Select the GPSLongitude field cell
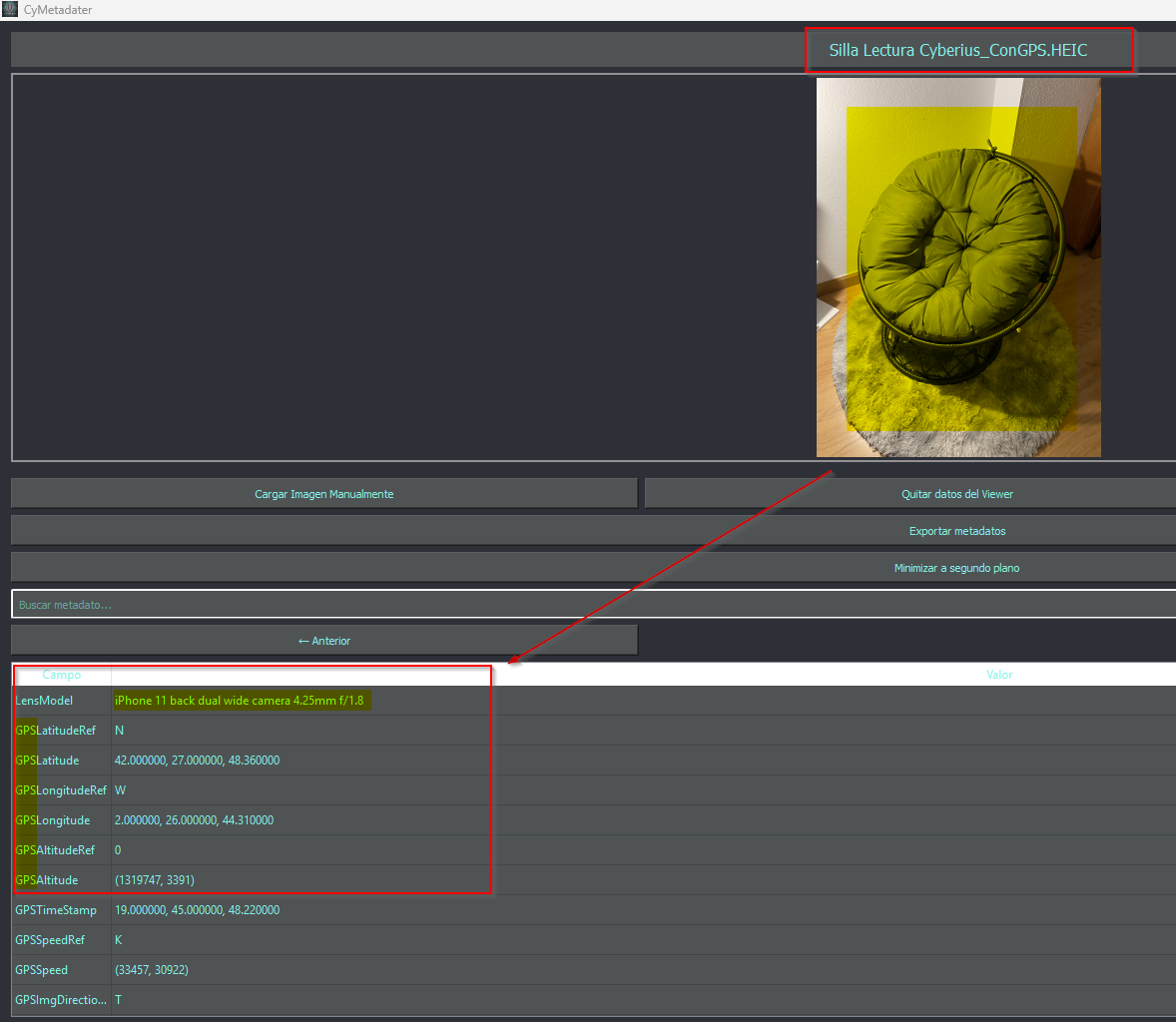 coord(62,820)
